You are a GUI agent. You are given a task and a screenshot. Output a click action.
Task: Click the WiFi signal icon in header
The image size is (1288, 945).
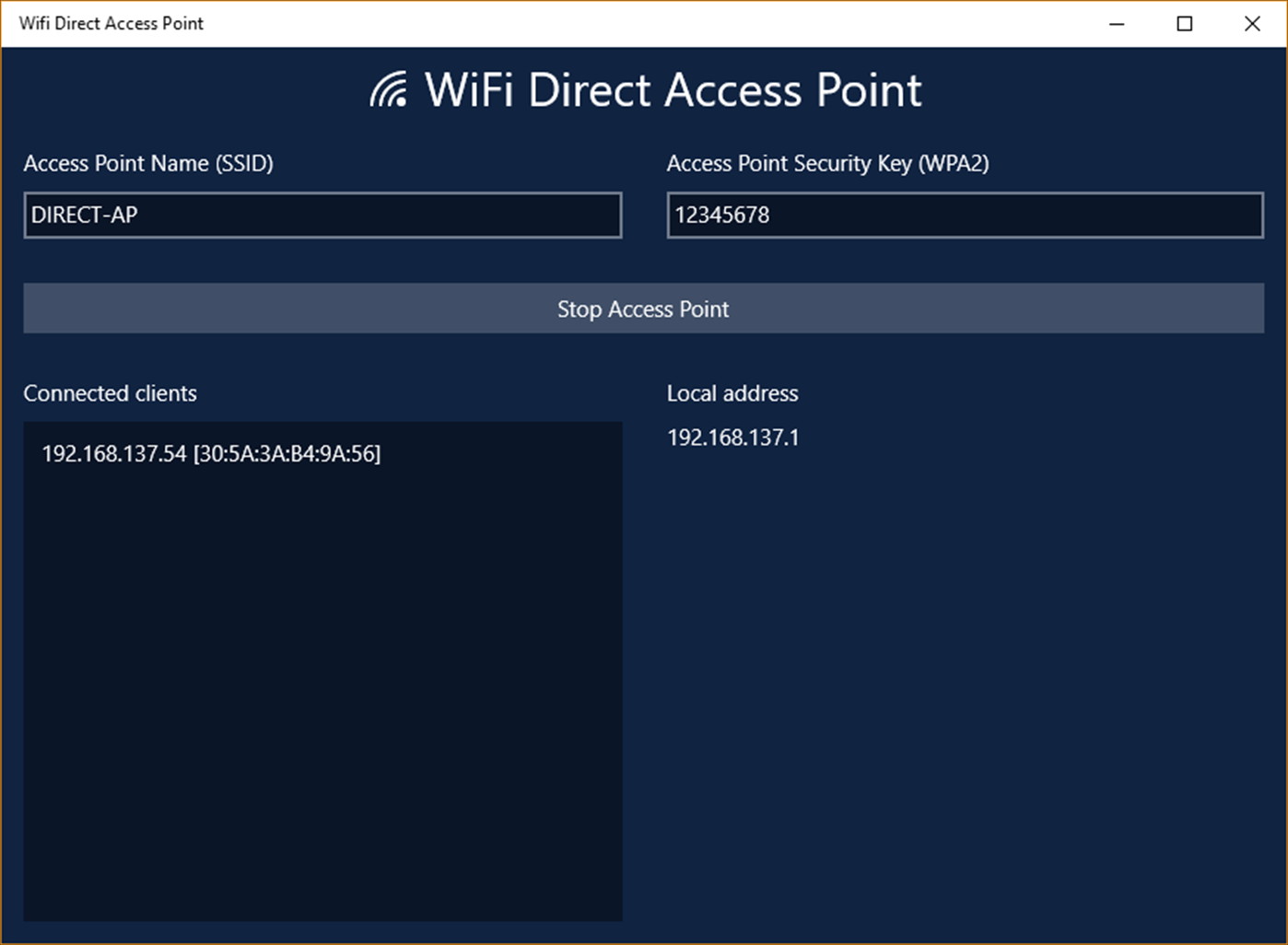[389, 89]
